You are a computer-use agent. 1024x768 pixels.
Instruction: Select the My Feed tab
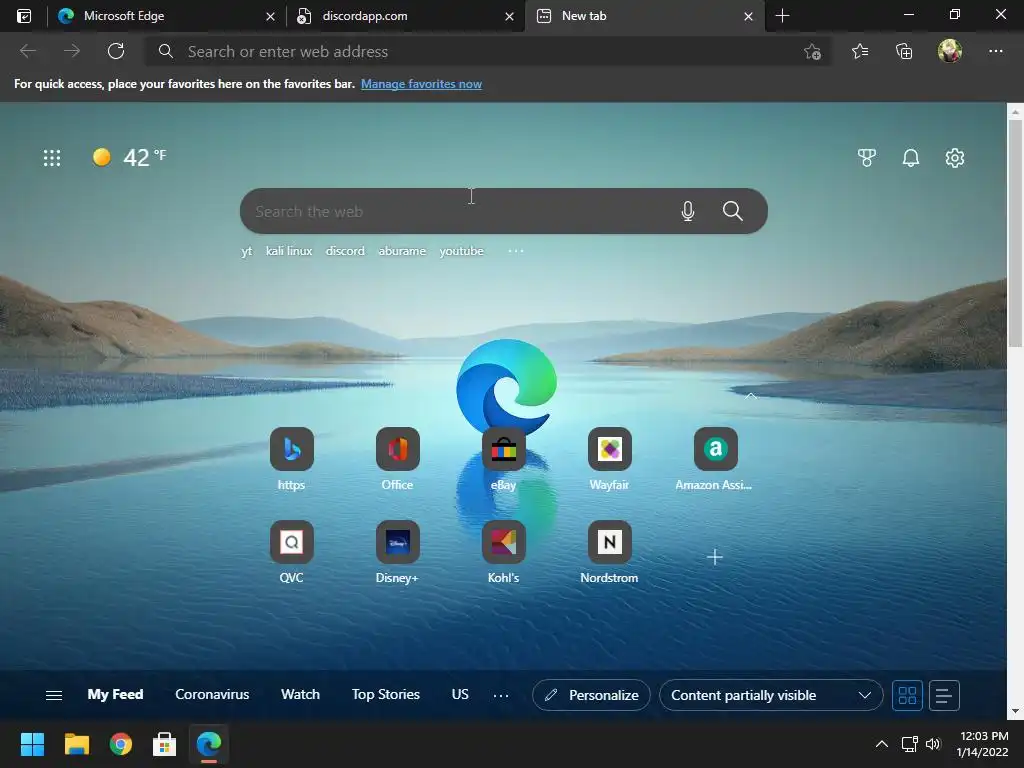click(115, 694)
